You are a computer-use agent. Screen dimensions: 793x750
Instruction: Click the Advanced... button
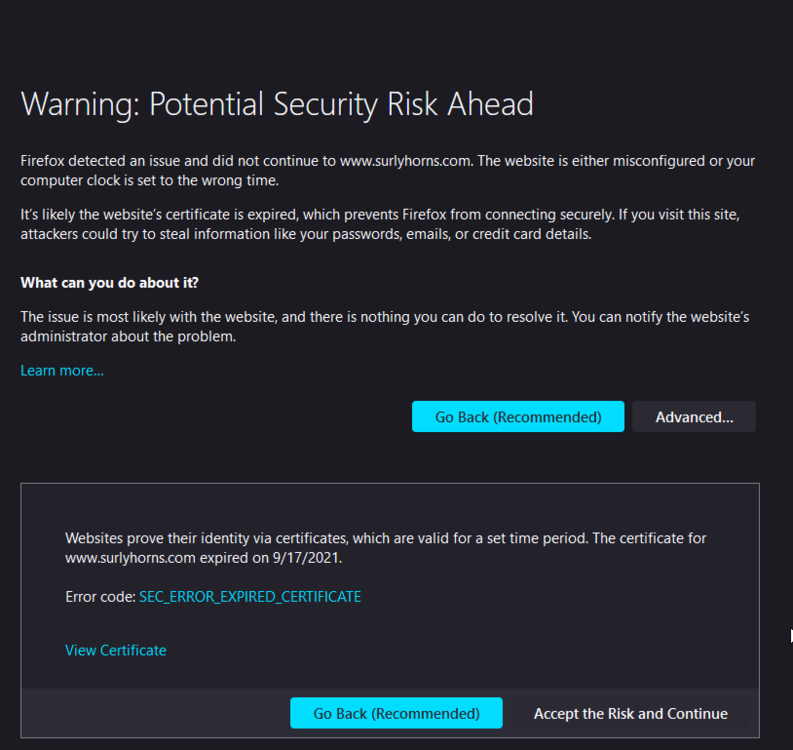[694, 417]
